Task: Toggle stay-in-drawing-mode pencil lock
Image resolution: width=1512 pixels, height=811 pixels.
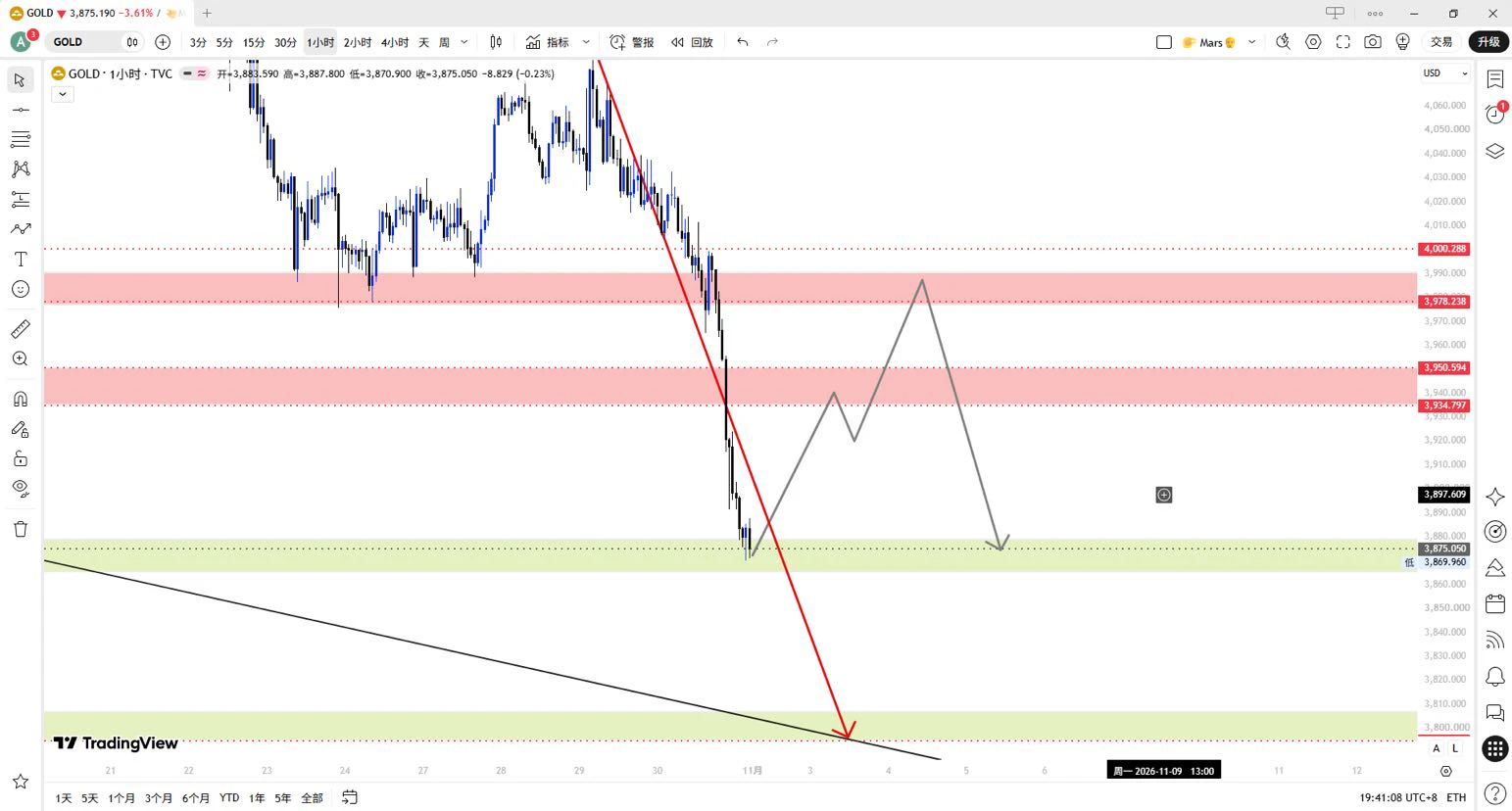Action: click(x=20, y=429)
